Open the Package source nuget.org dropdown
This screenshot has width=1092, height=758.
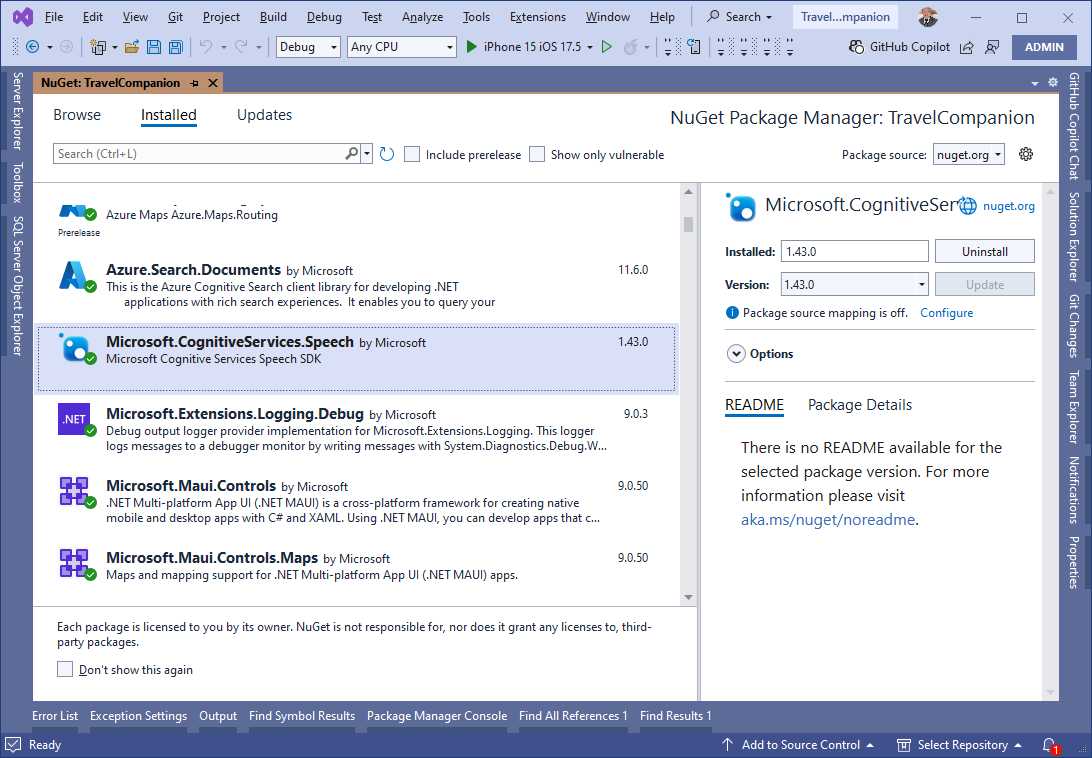tap(969, 154)
